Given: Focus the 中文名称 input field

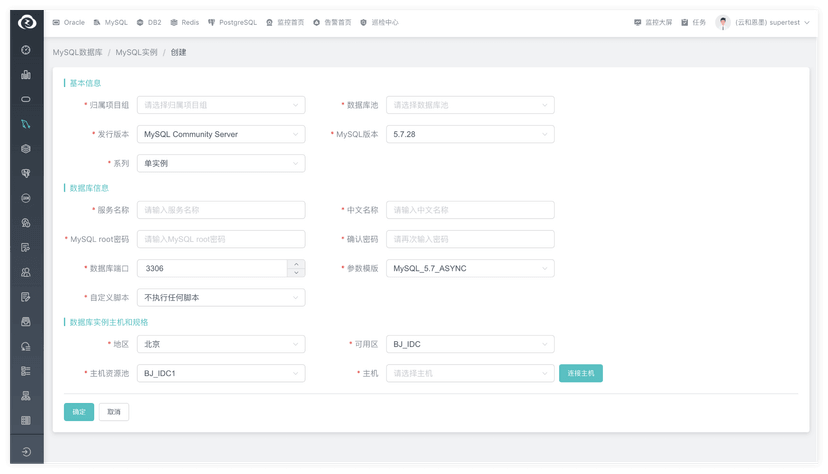Looking at the screenshot, I should 471,210.
